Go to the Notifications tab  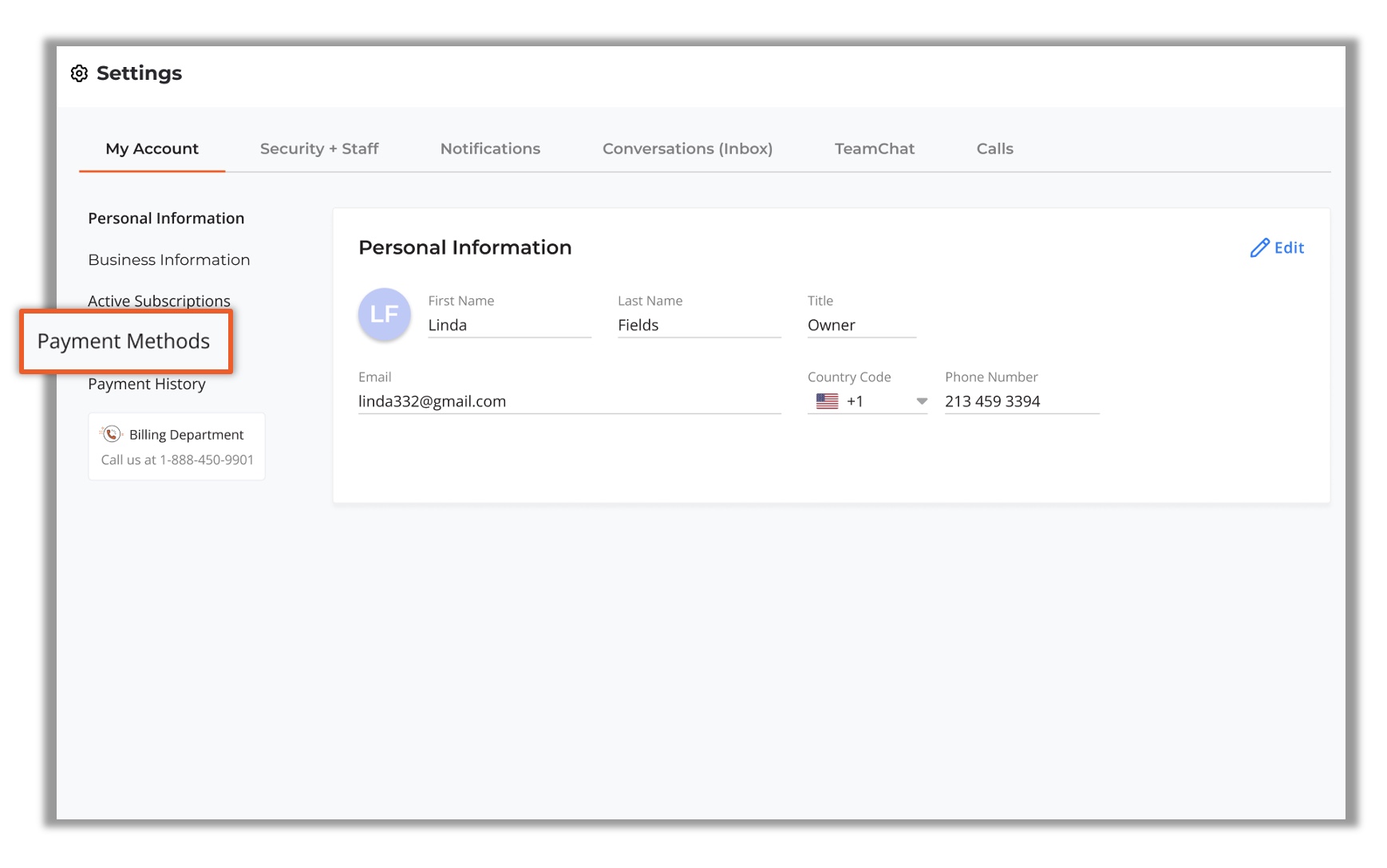(x=490, y=149)
